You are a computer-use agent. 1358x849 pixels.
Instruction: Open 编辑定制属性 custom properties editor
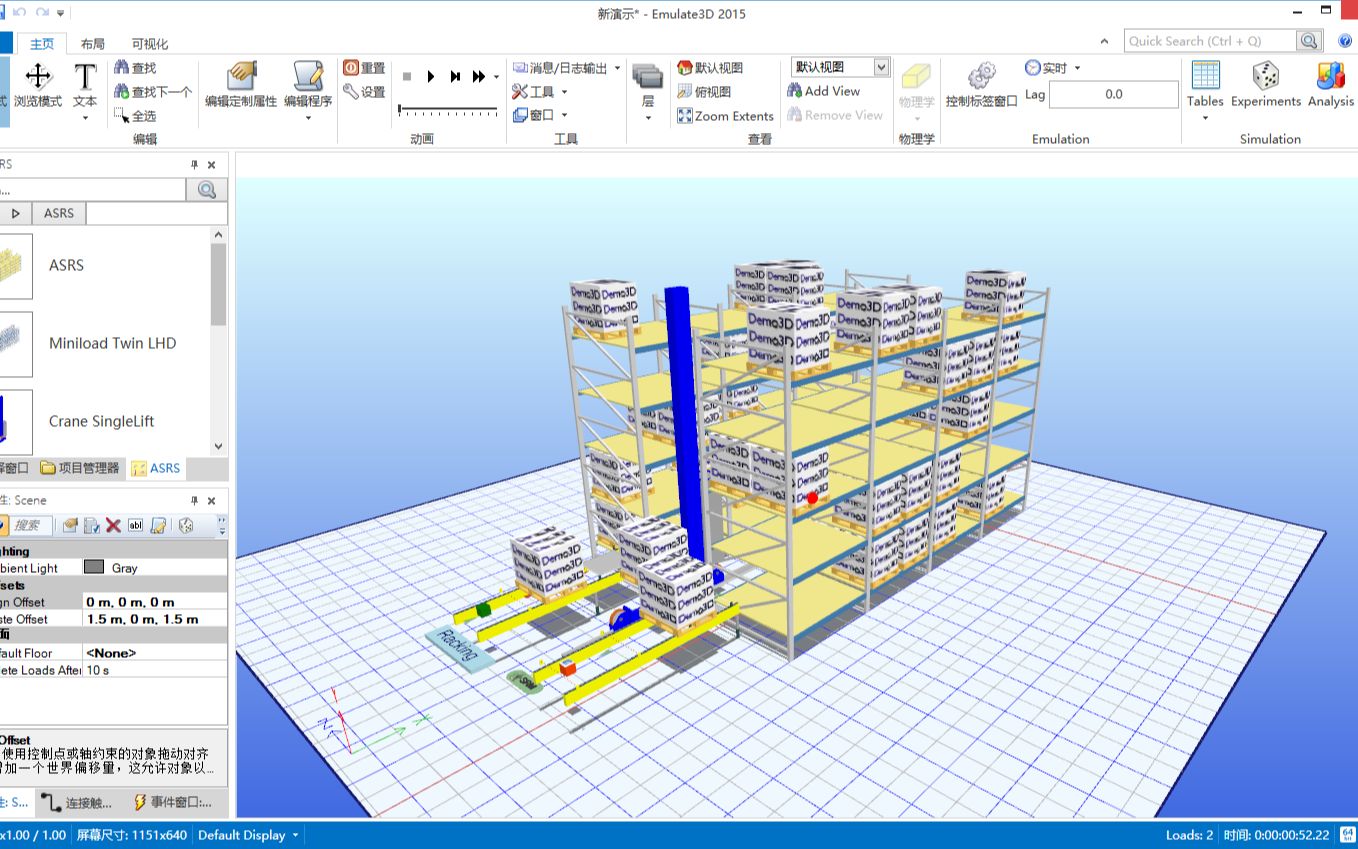click(241, 86)
